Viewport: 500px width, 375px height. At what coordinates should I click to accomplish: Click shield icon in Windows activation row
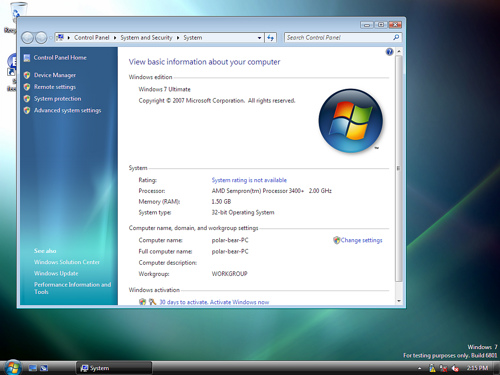[142, 302]
